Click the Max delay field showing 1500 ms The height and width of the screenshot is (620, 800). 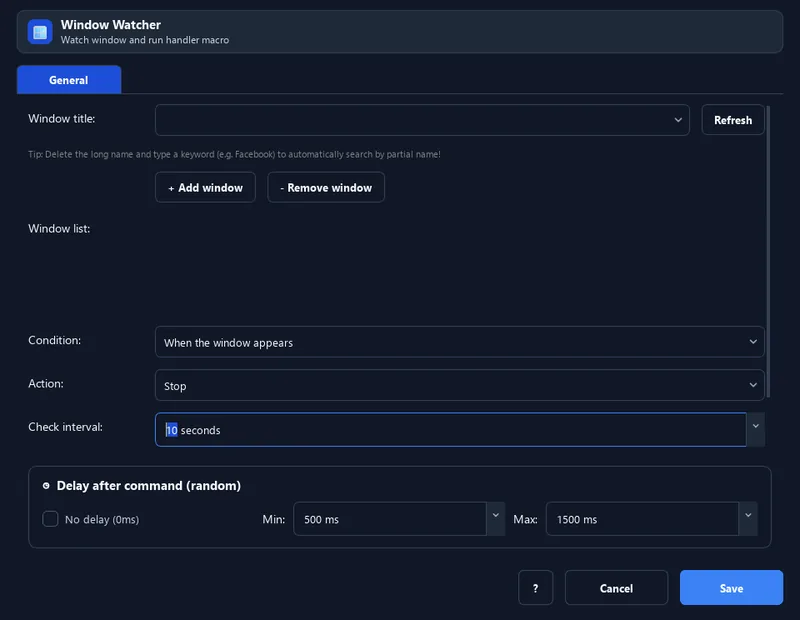[x=642, y=519]
